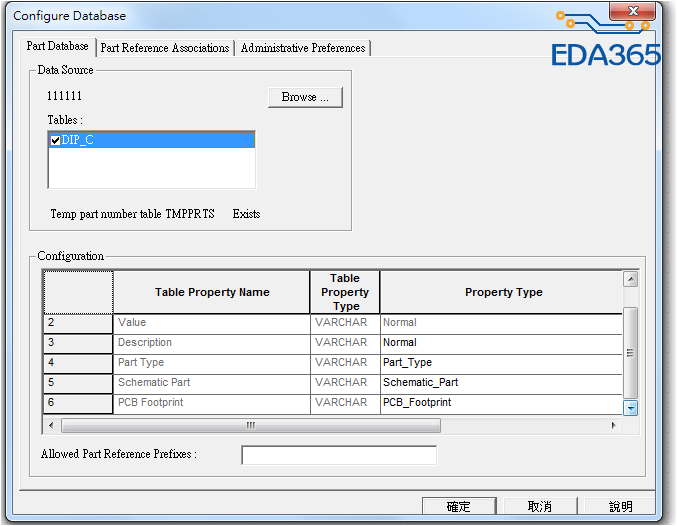Click the Allowed Part Reference Prefixes field
Image resolution: width=677 pixels, height=526 pixels.
tap(339, 455)
